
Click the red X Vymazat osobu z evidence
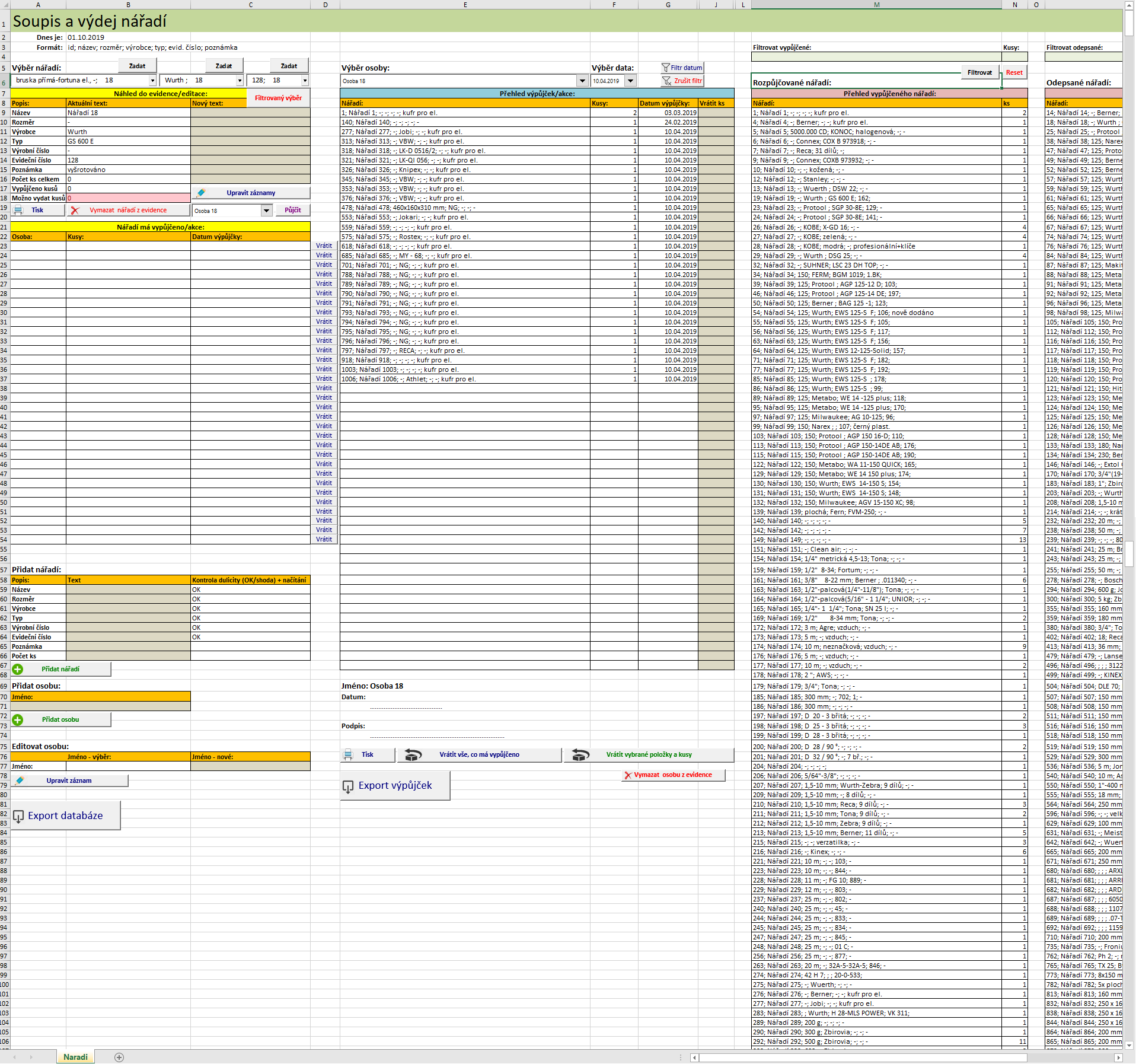click(673, 775)
